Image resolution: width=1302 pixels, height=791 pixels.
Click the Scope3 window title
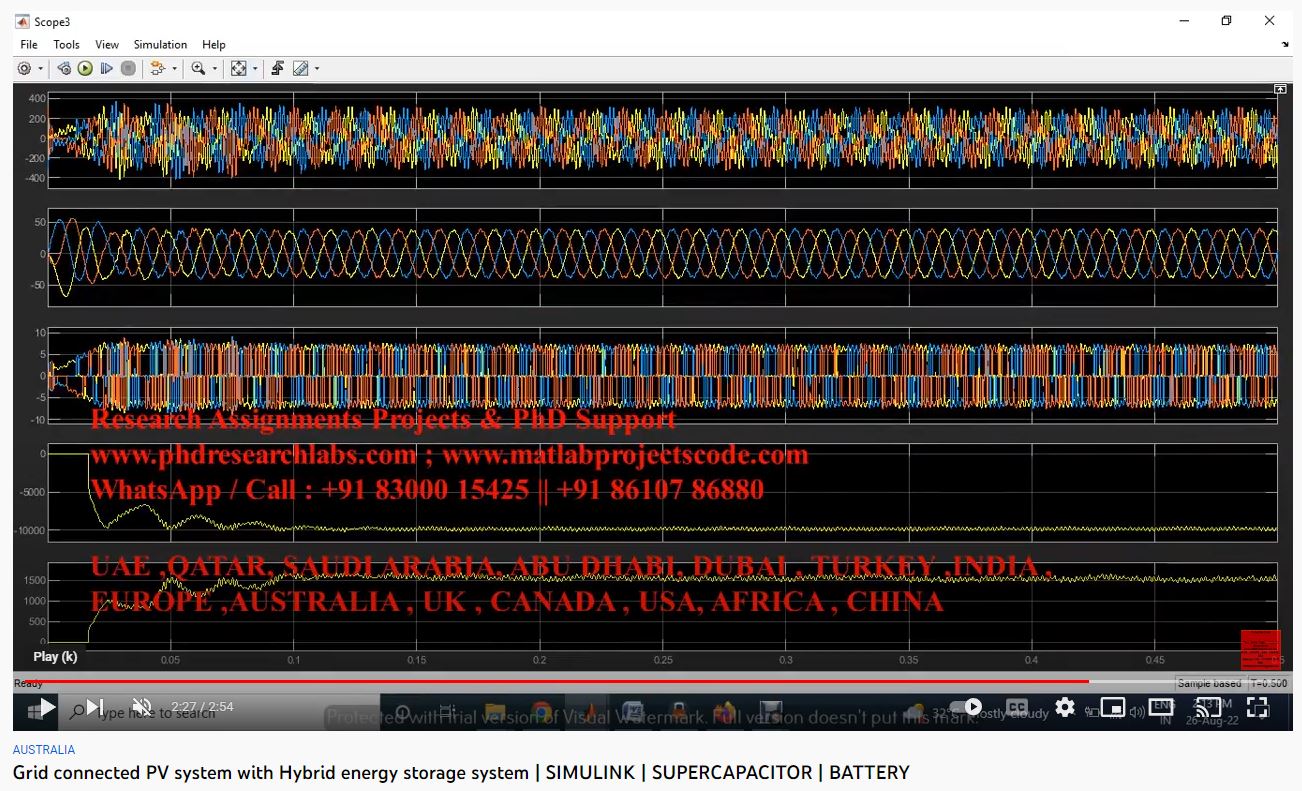coord(52,21)
